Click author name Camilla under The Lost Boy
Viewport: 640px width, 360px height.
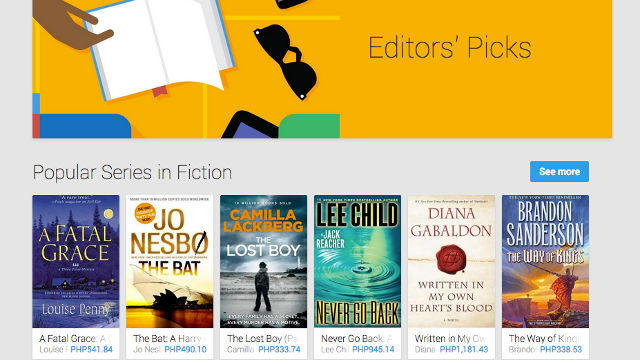click(x=241, y=350)
